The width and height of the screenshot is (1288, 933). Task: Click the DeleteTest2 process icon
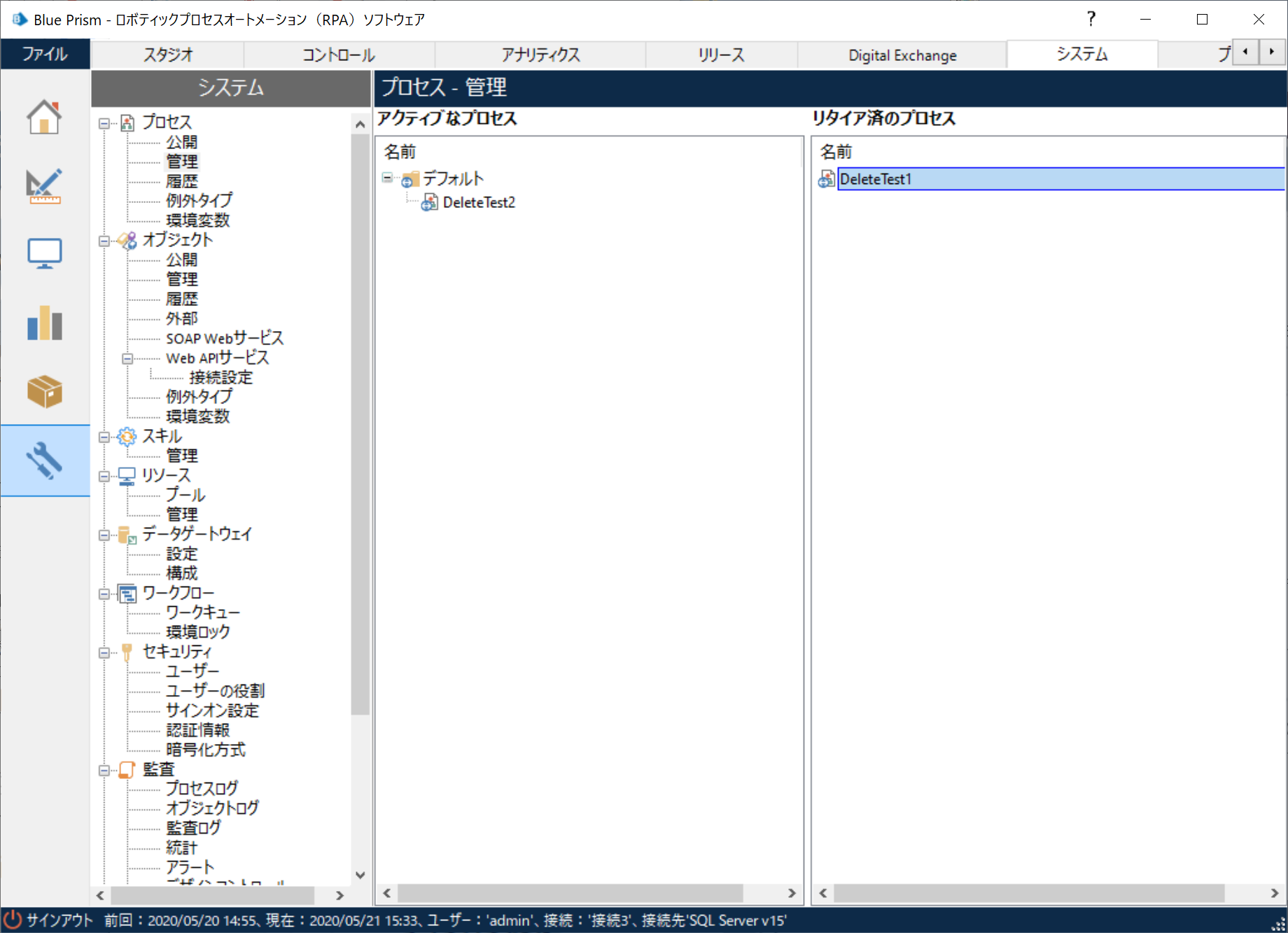(429, 202)
